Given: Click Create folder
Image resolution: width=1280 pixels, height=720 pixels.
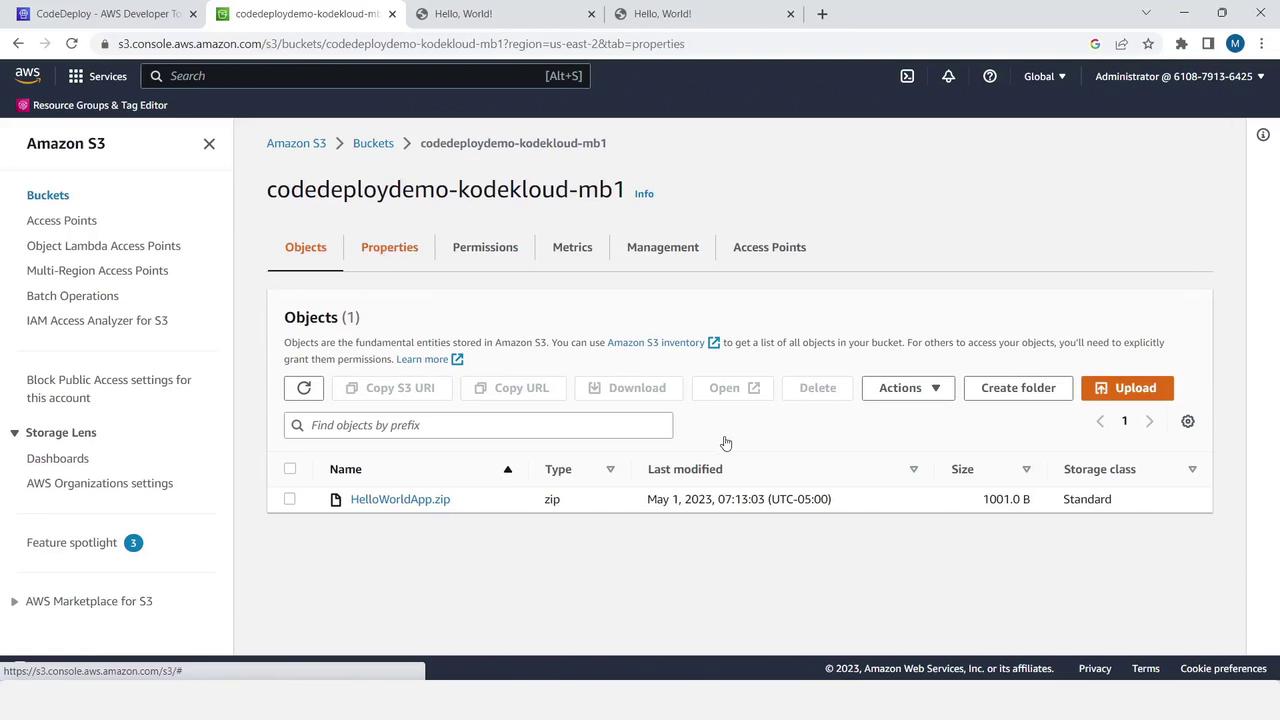Looking at the screenshot, I should (x=1018, y=388).
